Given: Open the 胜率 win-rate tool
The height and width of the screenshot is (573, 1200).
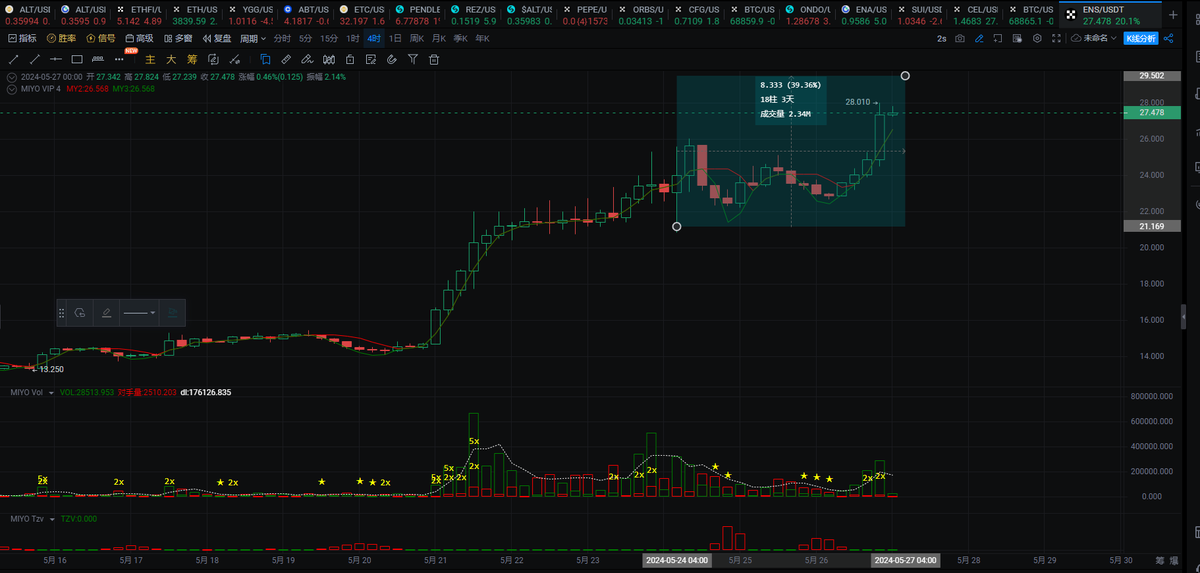Looking at the screenshot, I should 62,38.
